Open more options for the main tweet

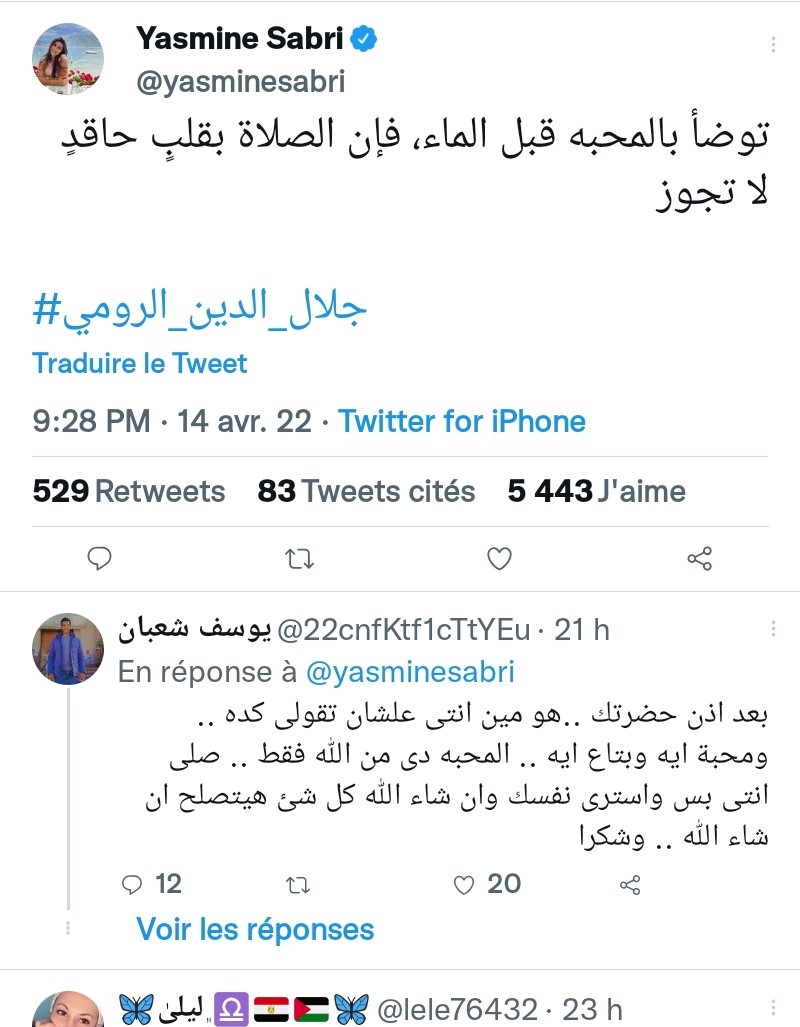point(773,45)
